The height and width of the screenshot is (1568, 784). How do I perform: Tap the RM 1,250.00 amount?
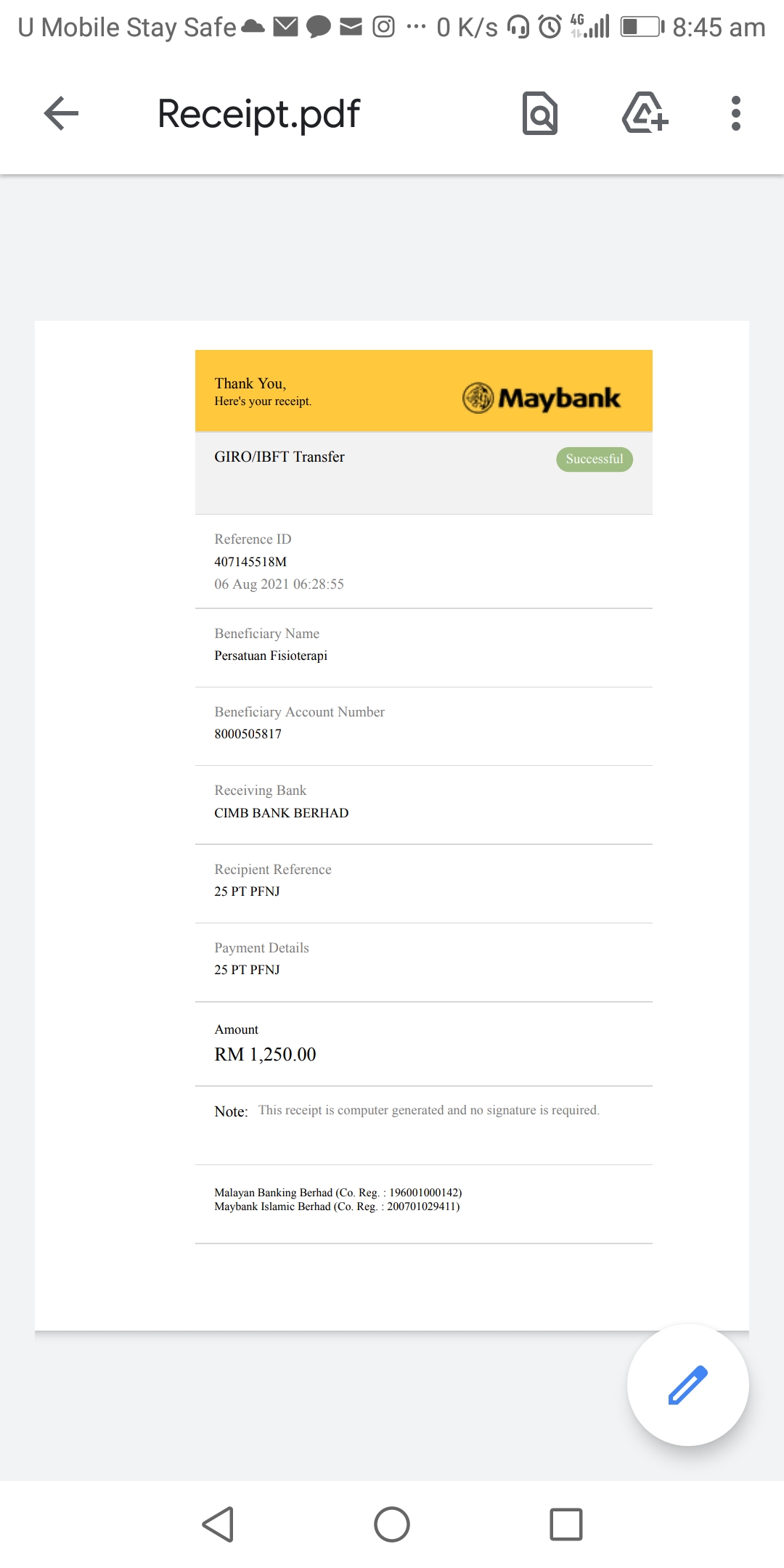[x=266, y=1054]
